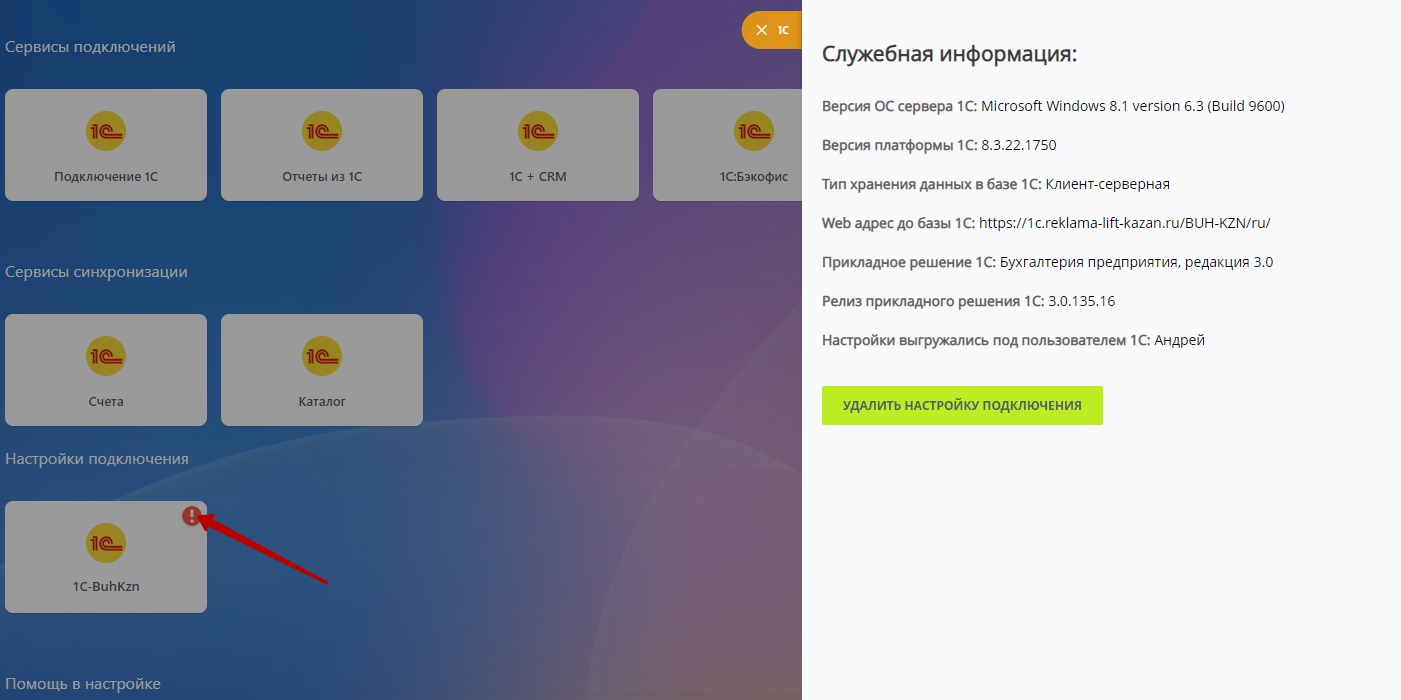Select the Настройки подключения section heading
The height and width of the screenshot is (700, 1401).
coord(97,459)
